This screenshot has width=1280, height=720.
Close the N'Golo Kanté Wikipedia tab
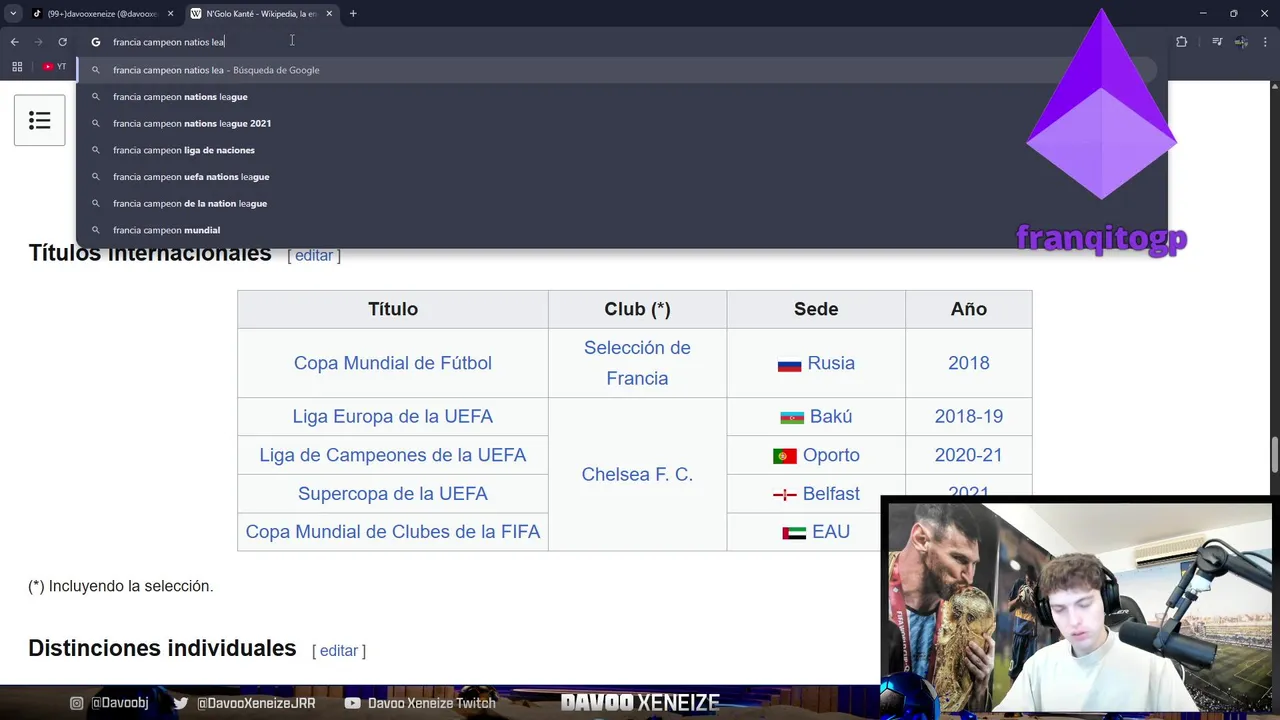pyautogui.click(x=329, y=14)
